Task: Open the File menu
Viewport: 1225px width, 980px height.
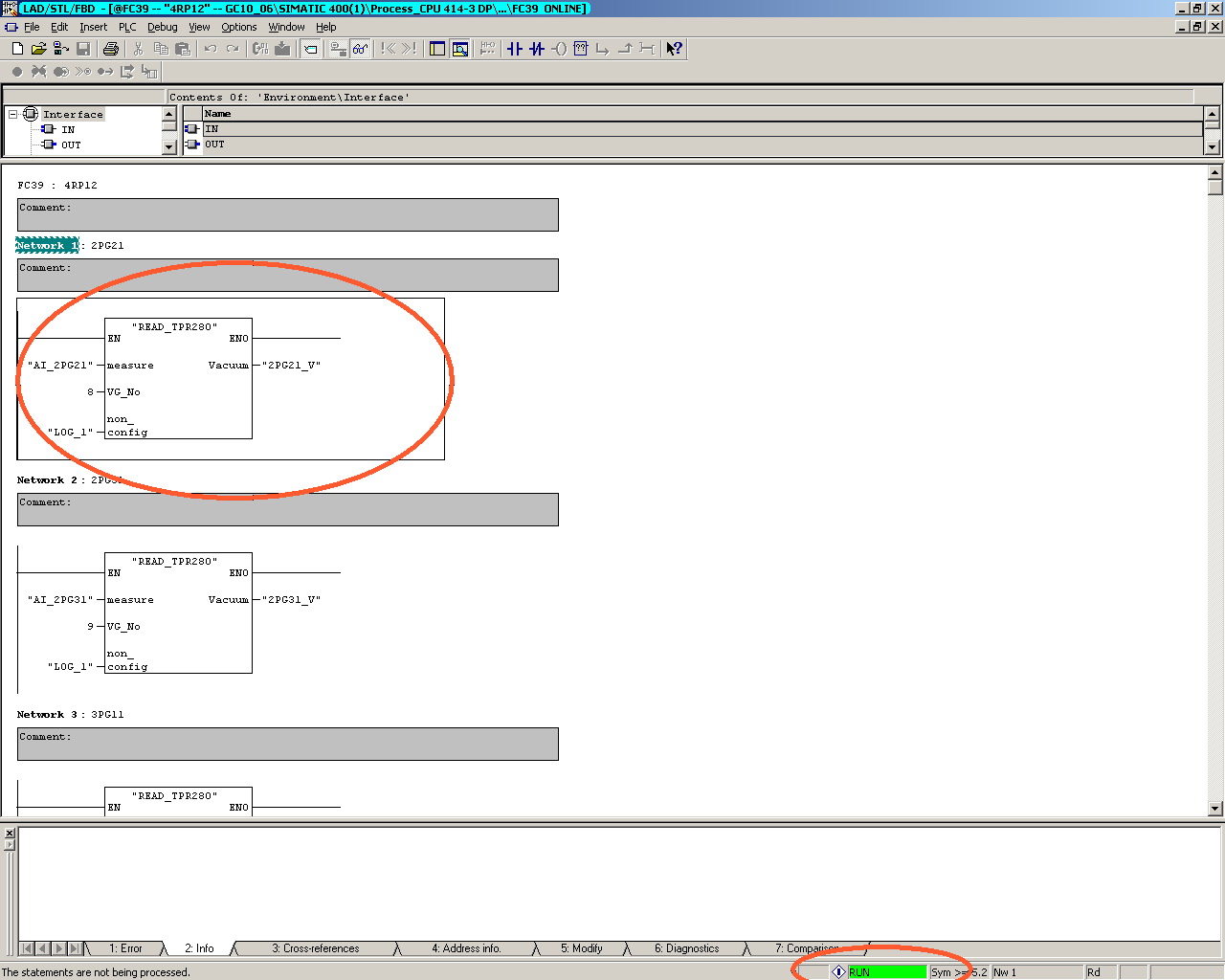Action: [x=32, y=27]
